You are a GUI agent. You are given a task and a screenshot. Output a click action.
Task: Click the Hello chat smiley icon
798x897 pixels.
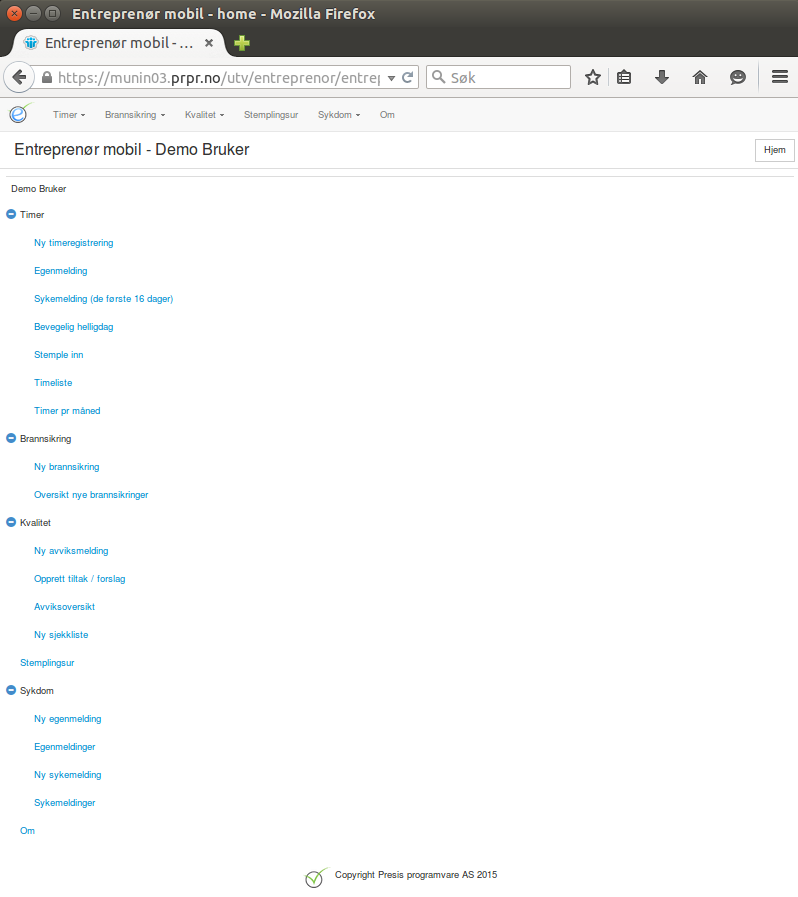point(738,77)
